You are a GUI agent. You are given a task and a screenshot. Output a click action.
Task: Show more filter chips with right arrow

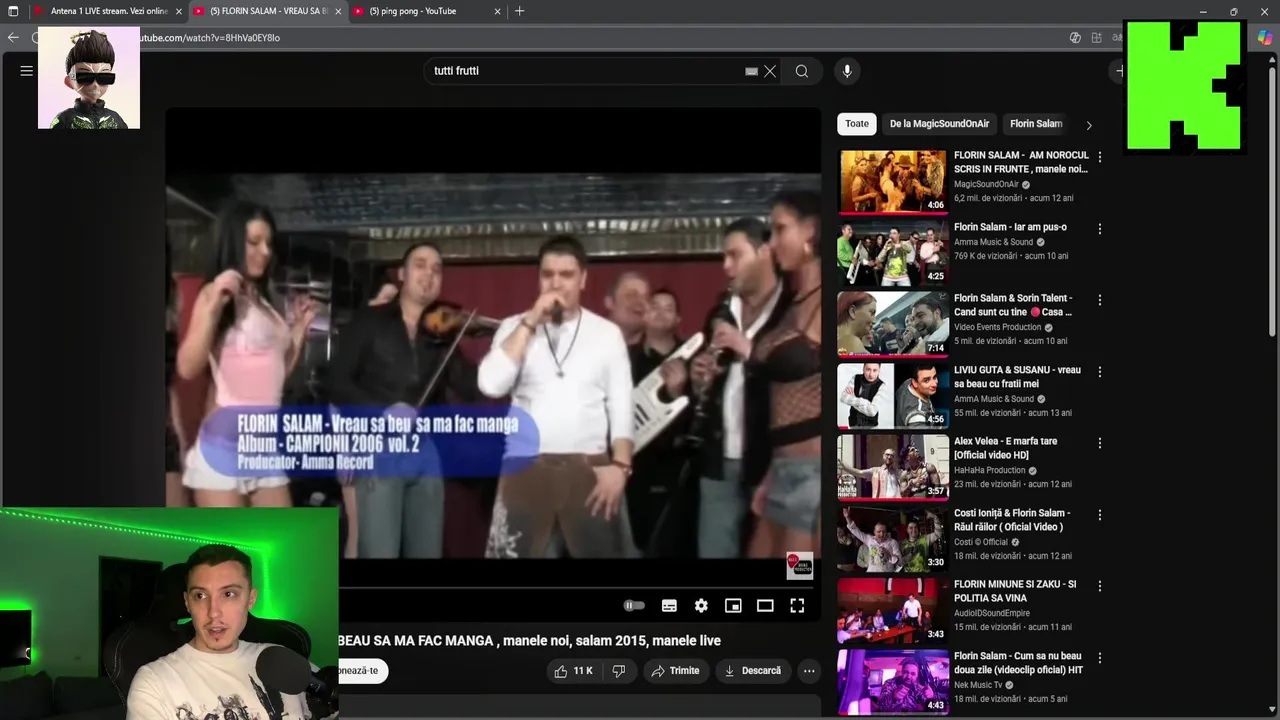tap(1089, 125)
